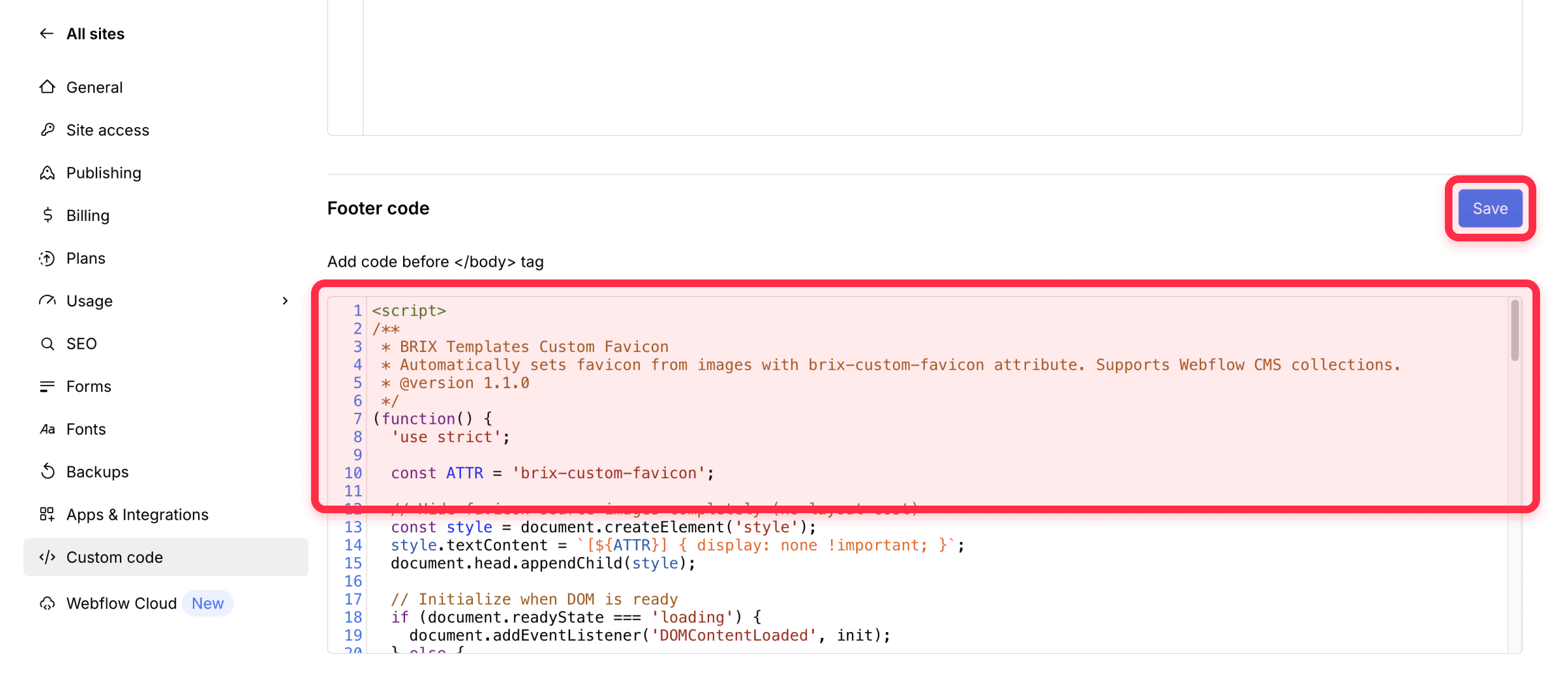
Task: Open Site access settings
Action: tap(108, 130)
